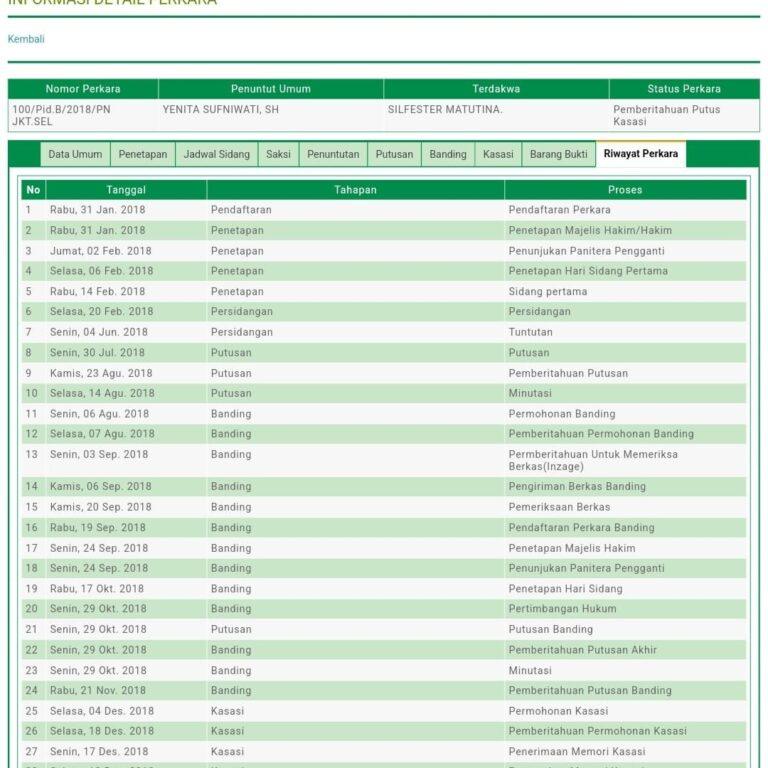Viewport: 768px width, 768px height.
Task: Open the Barang Bukti tab
Action: point(558,155)
